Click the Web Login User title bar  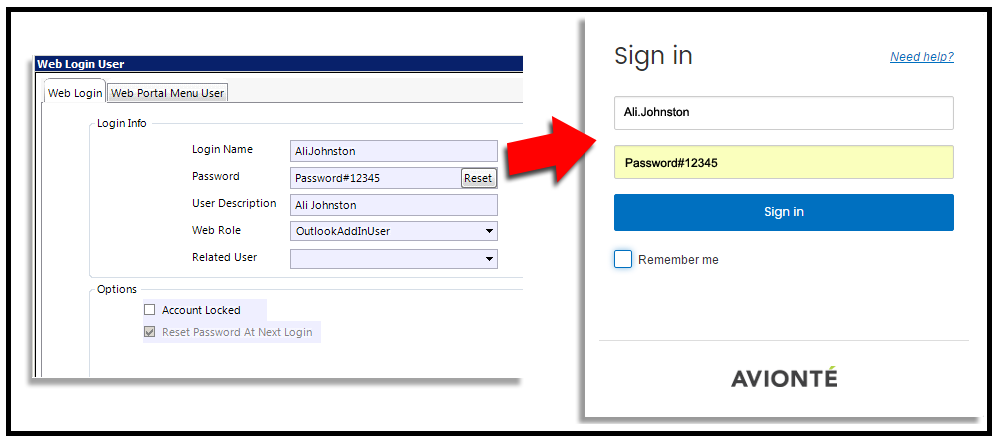tap(279, 64)
